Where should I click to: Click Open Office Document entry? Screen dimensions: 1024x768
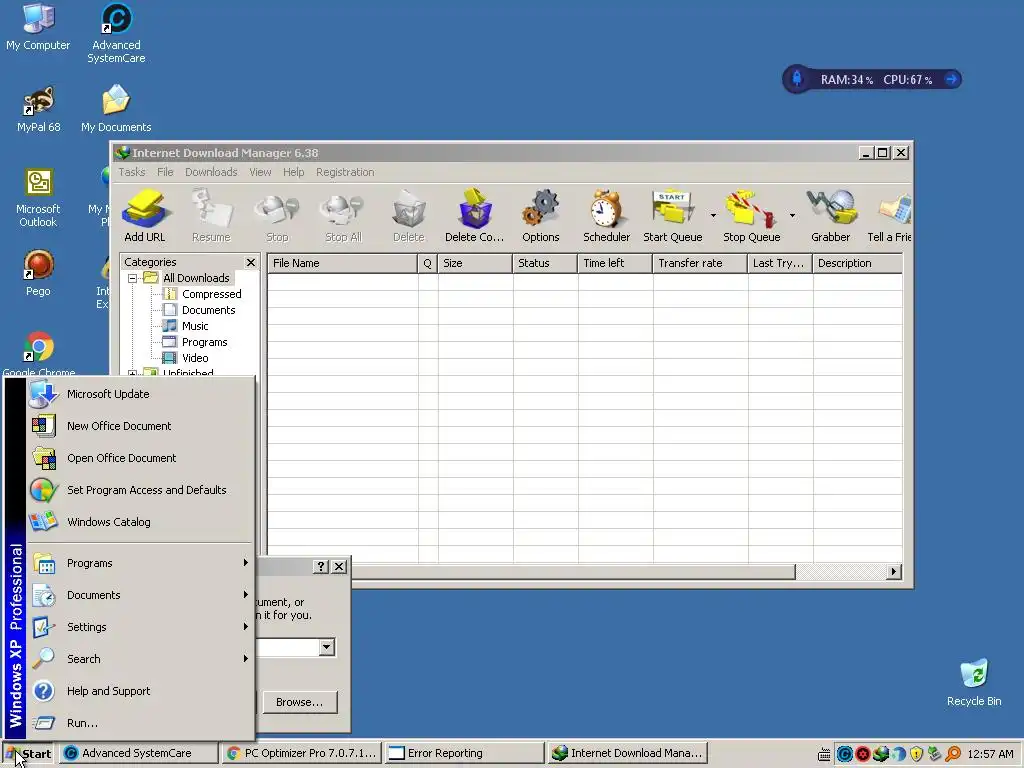click(140, 458)
